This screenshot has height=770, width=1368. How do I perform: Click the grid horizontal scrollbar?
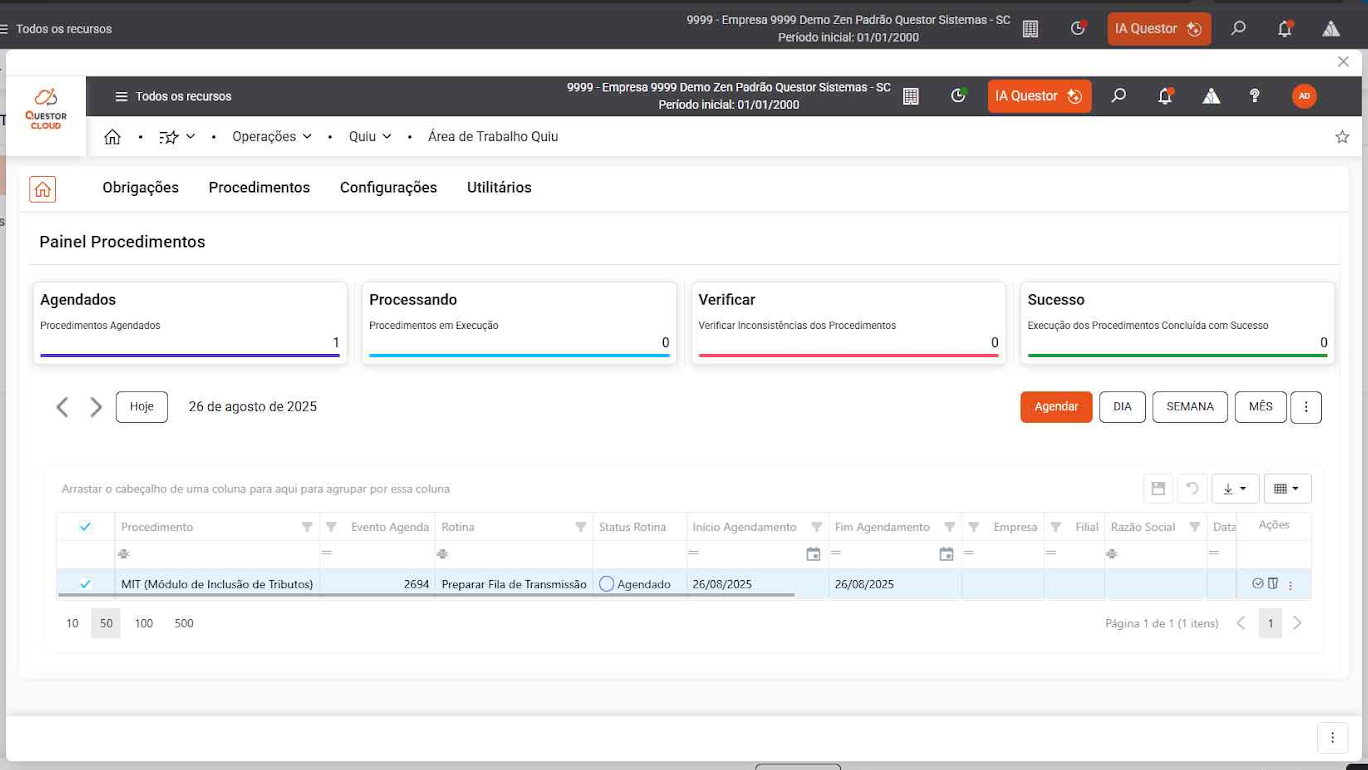click(426, 595)
